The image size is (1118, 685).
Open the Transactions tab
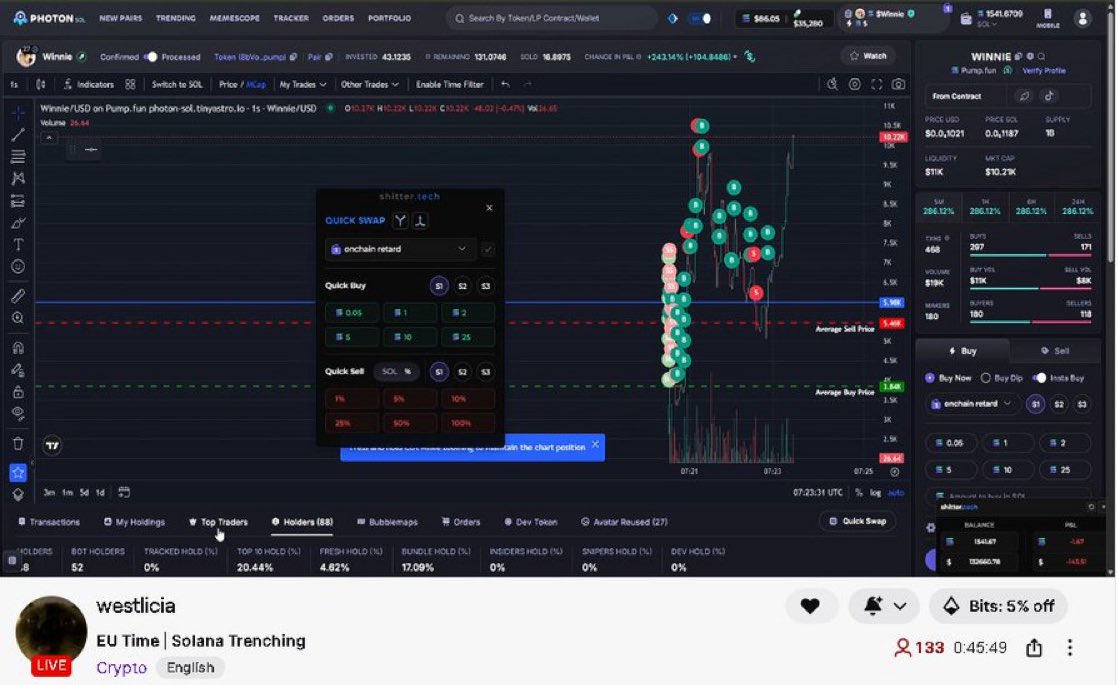click(x=48, y=522)
